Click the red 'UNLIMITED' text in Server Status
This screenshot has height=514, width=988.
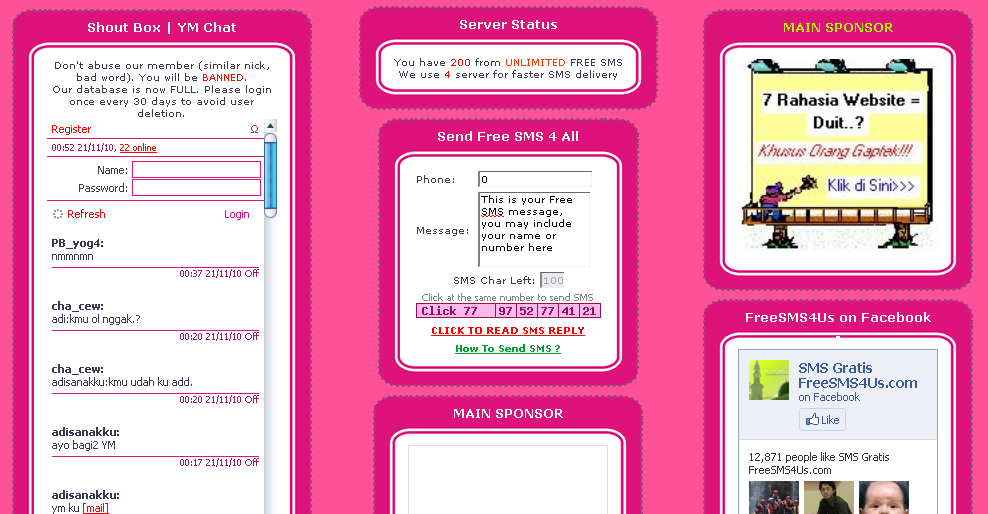pos(535,62)
